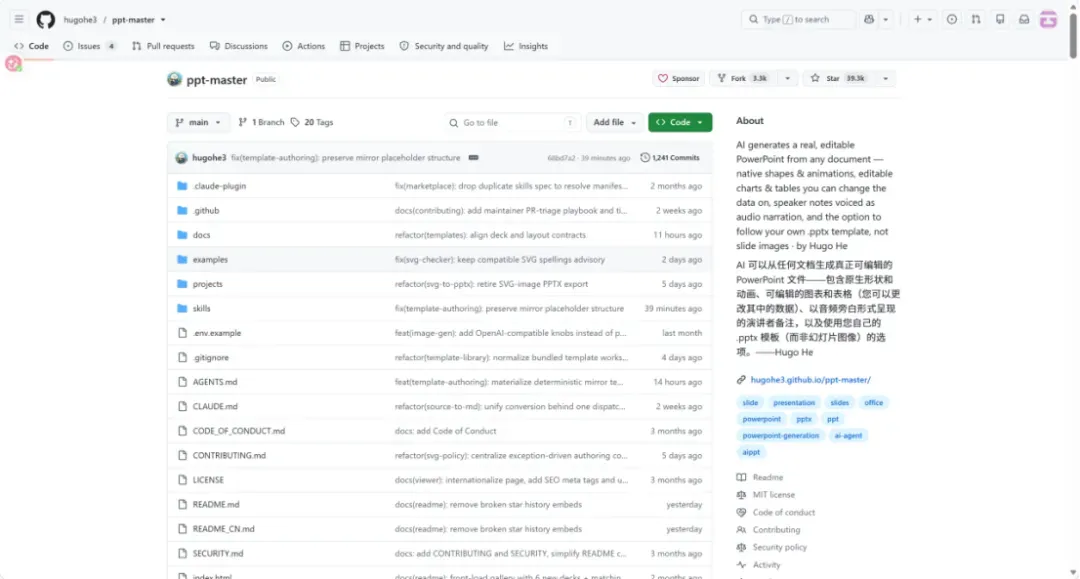
Task: Open the star lists dropdown arrow
Action: (x=886, y=78)
